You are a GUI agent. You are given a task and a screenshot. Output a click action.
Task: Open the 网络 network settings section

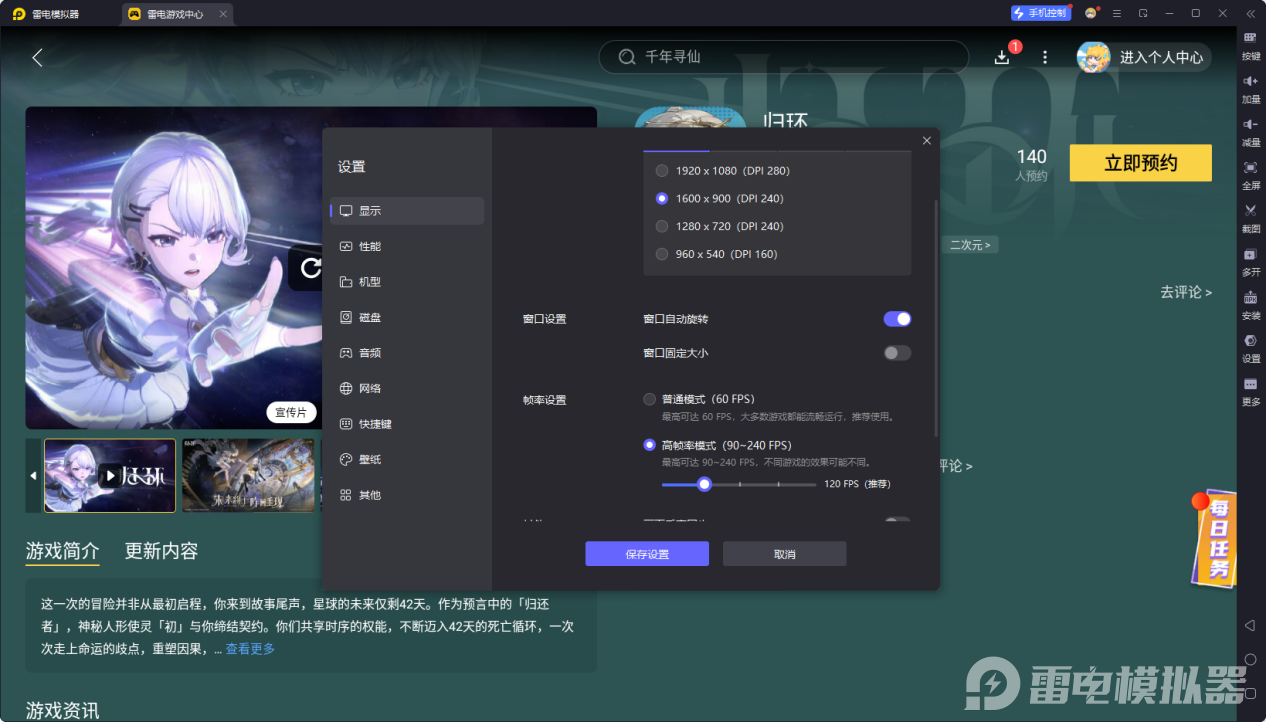click(x=407, y=388)
